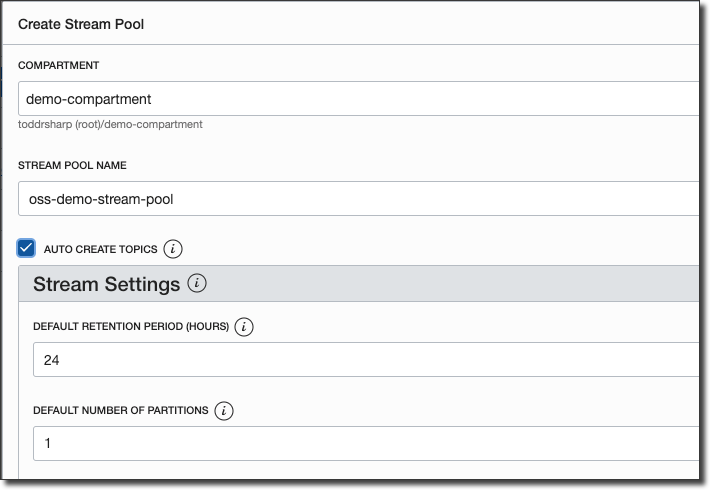Click the Default Number of Partitions label

(x=120, y=411)
